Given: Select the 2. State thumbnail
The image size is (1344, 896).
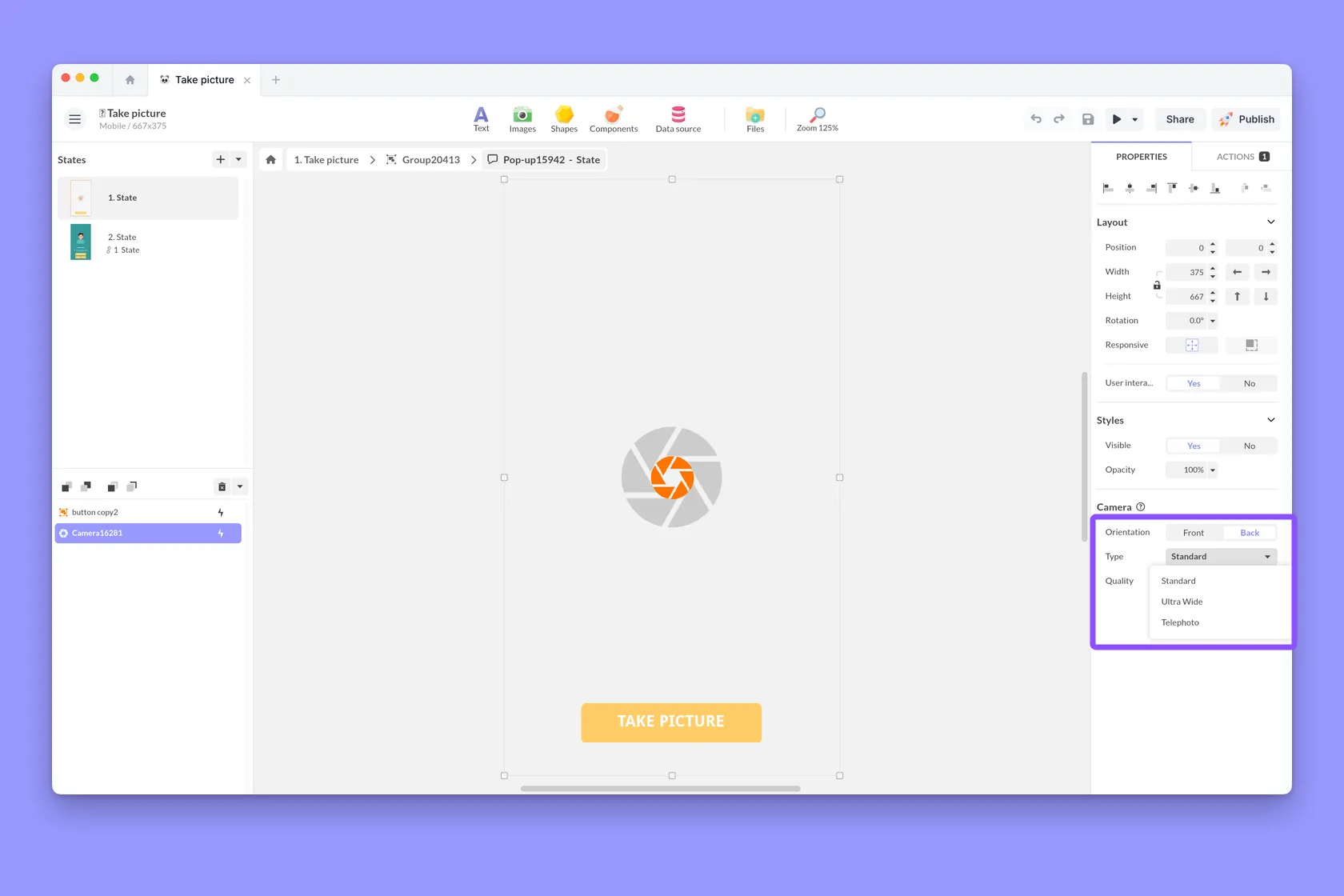Looking at the screenshot, I should tap(81, 242).
